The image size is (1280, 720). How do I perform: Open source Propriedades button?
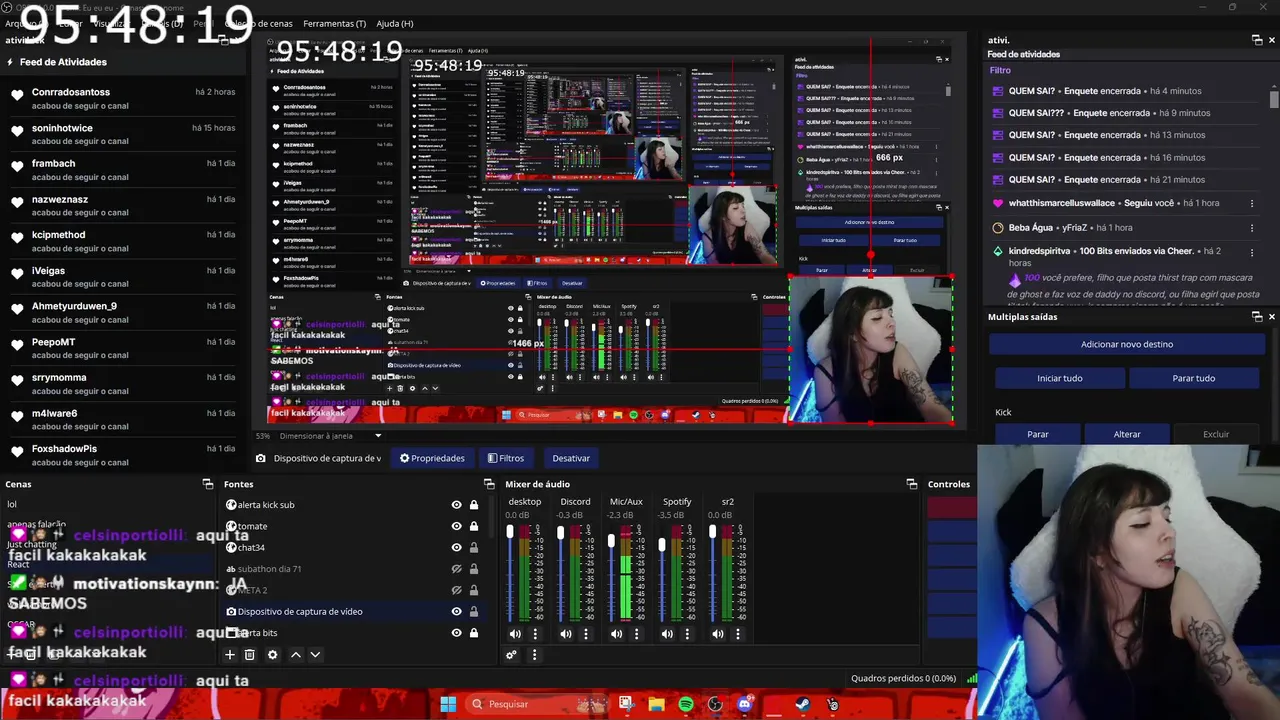point(432,458)
